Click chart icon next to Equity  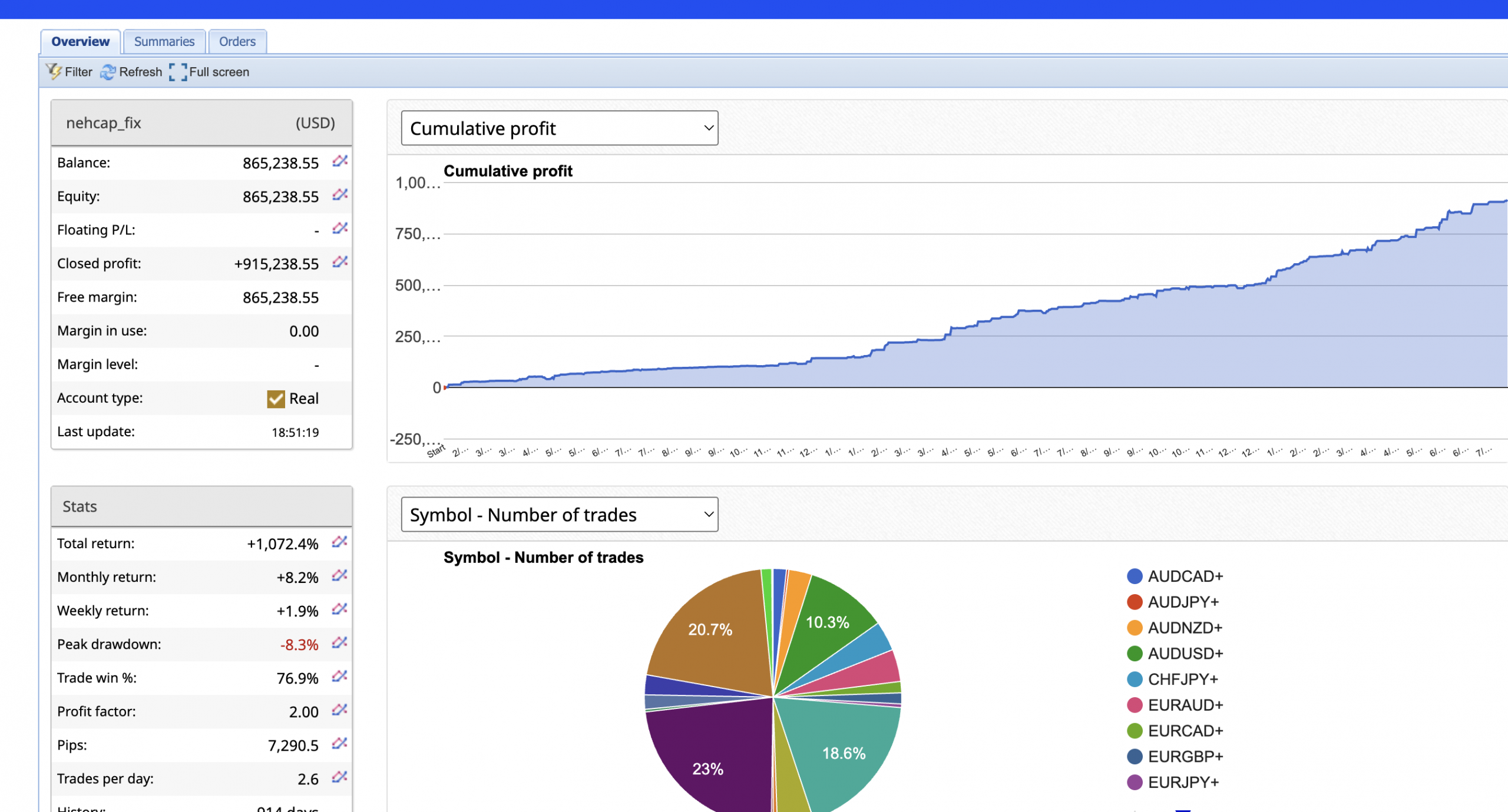coord(340,194)
